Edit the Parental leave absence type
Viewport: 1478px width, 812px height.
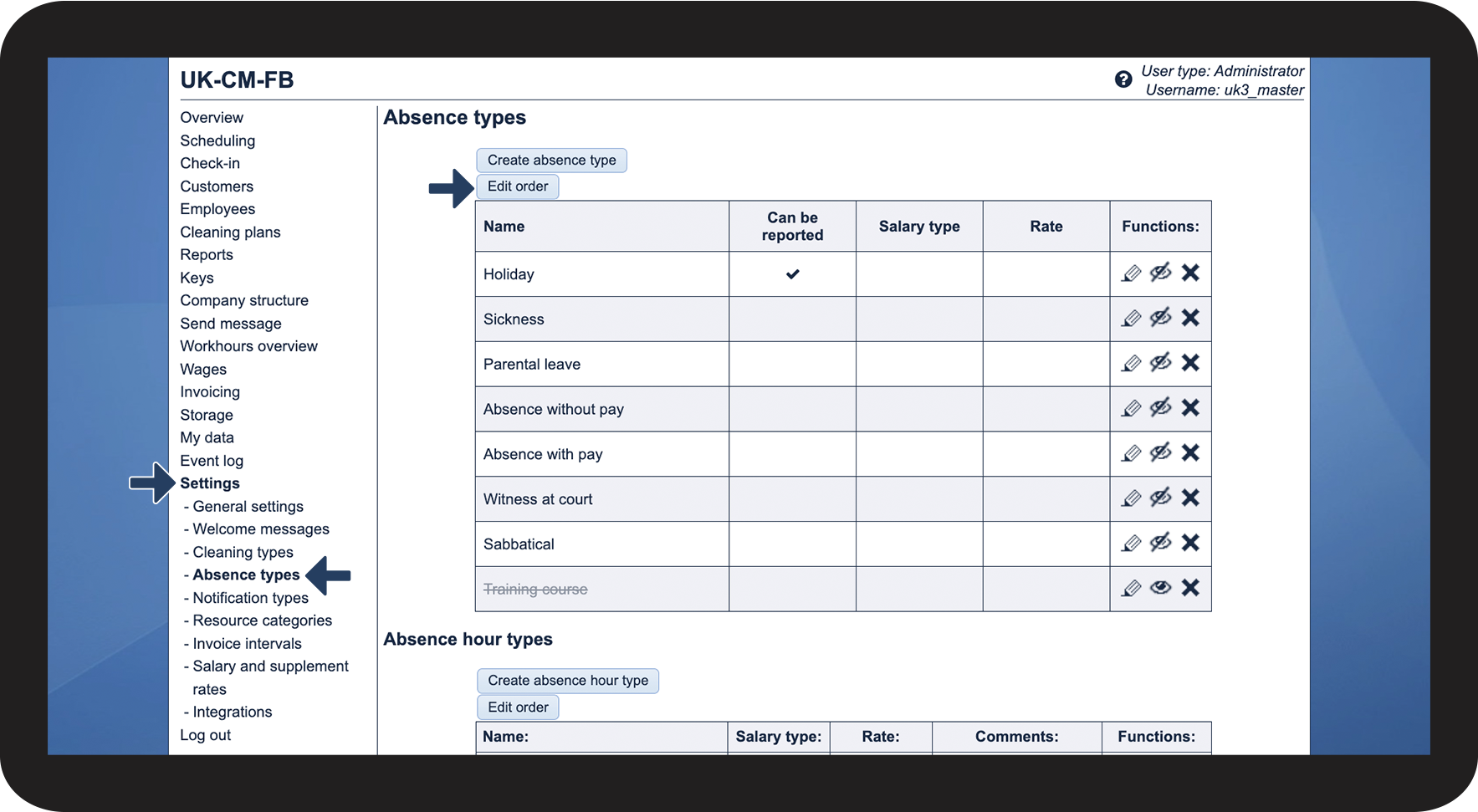pos(1131,364)
